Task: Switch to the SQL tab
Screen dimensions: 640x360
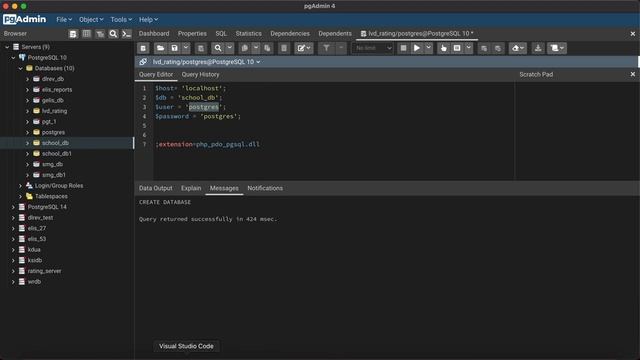Action: 221,33
